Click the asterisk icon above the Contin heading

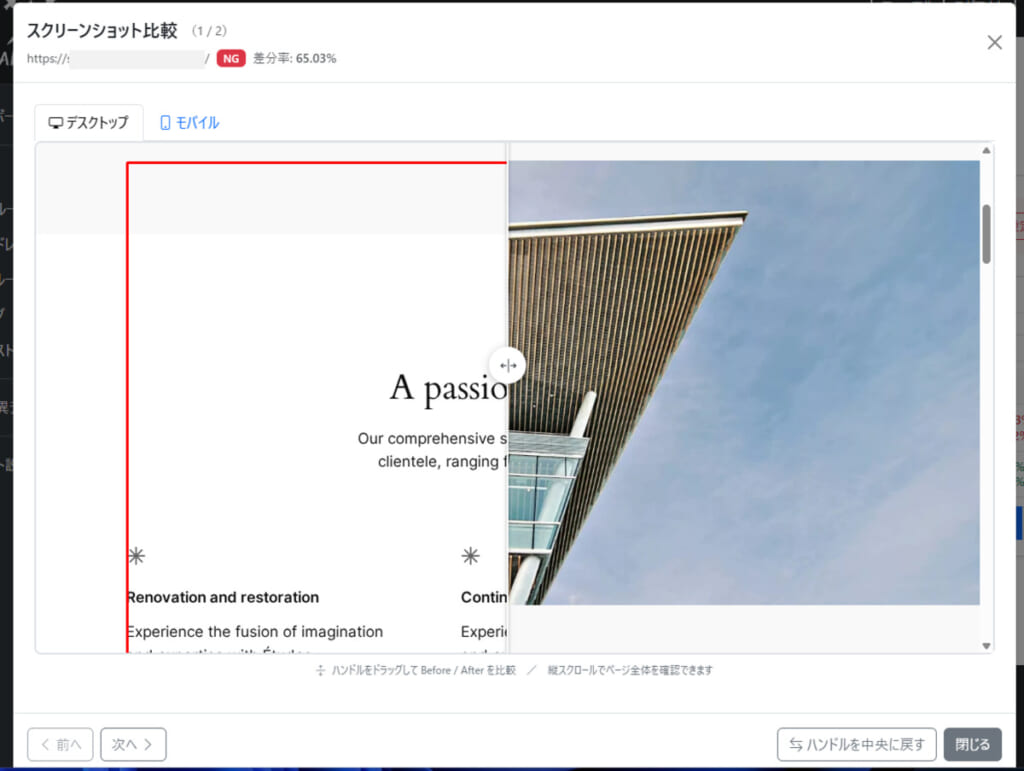point(470,556)
